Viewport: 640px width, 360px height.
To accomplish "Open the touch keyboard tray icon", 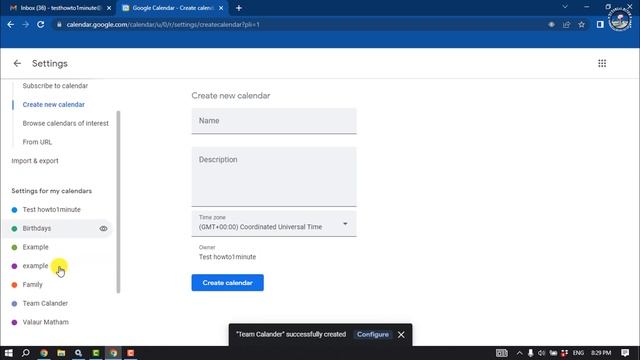I will 502,353.
